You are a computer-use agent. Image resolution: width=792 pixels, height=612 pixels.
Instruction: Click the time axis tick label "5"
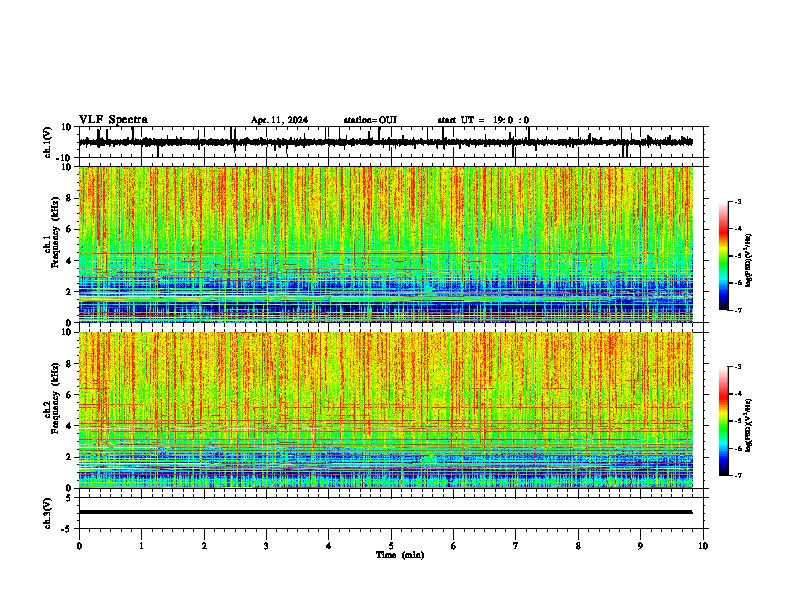pyautogui.click(x=391, y=546)
